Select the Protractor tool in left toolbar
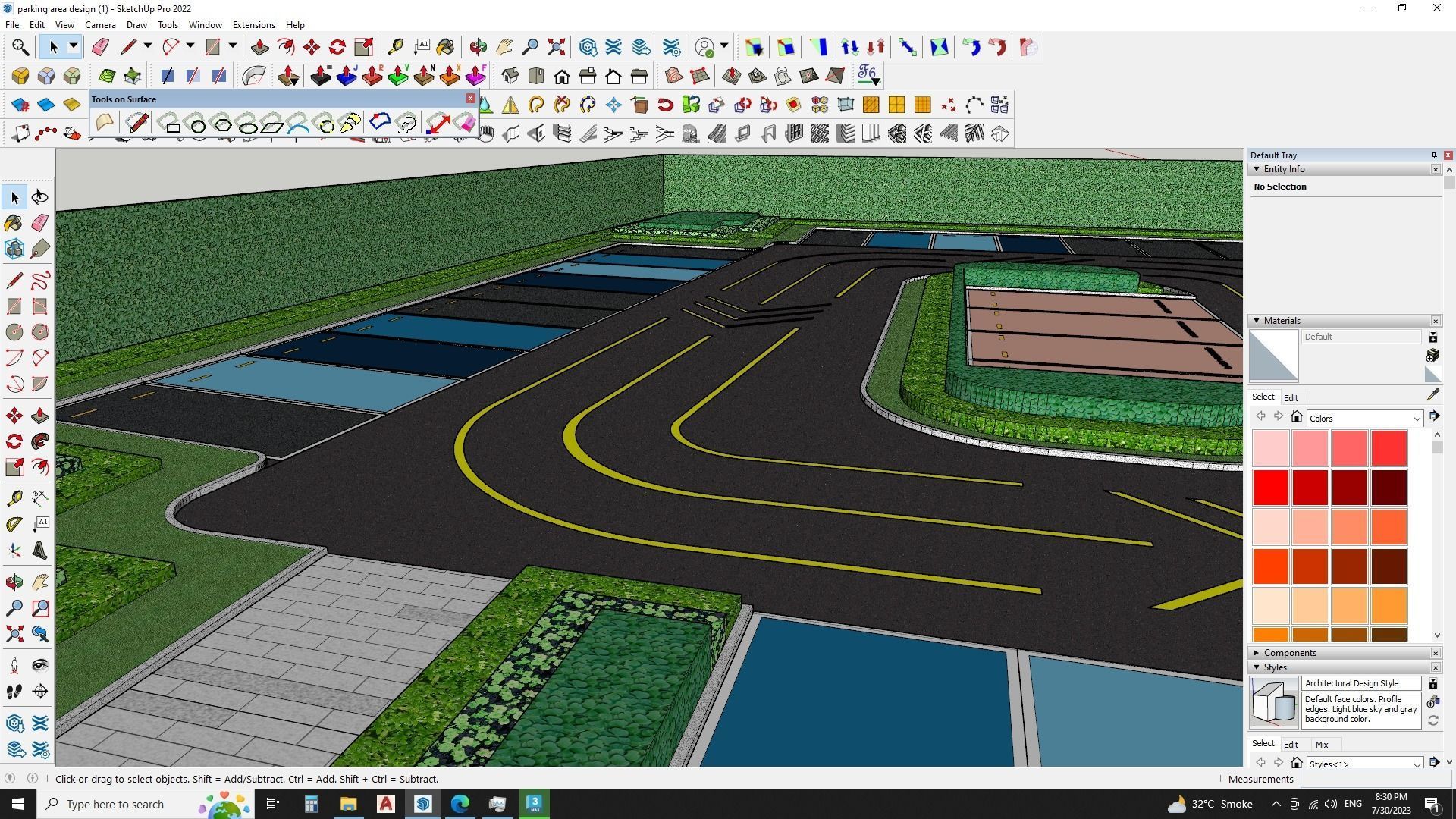The width and height of the screenshot is (1456, 819). [14, 524]
